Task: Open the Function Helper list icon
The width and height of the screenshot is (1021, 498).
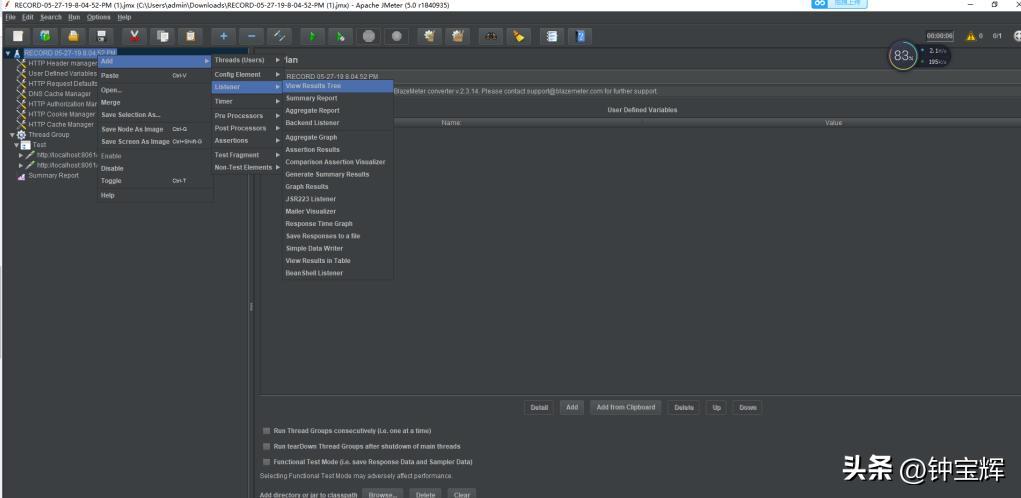Action: pyautogui.click(x=552, y=36)
